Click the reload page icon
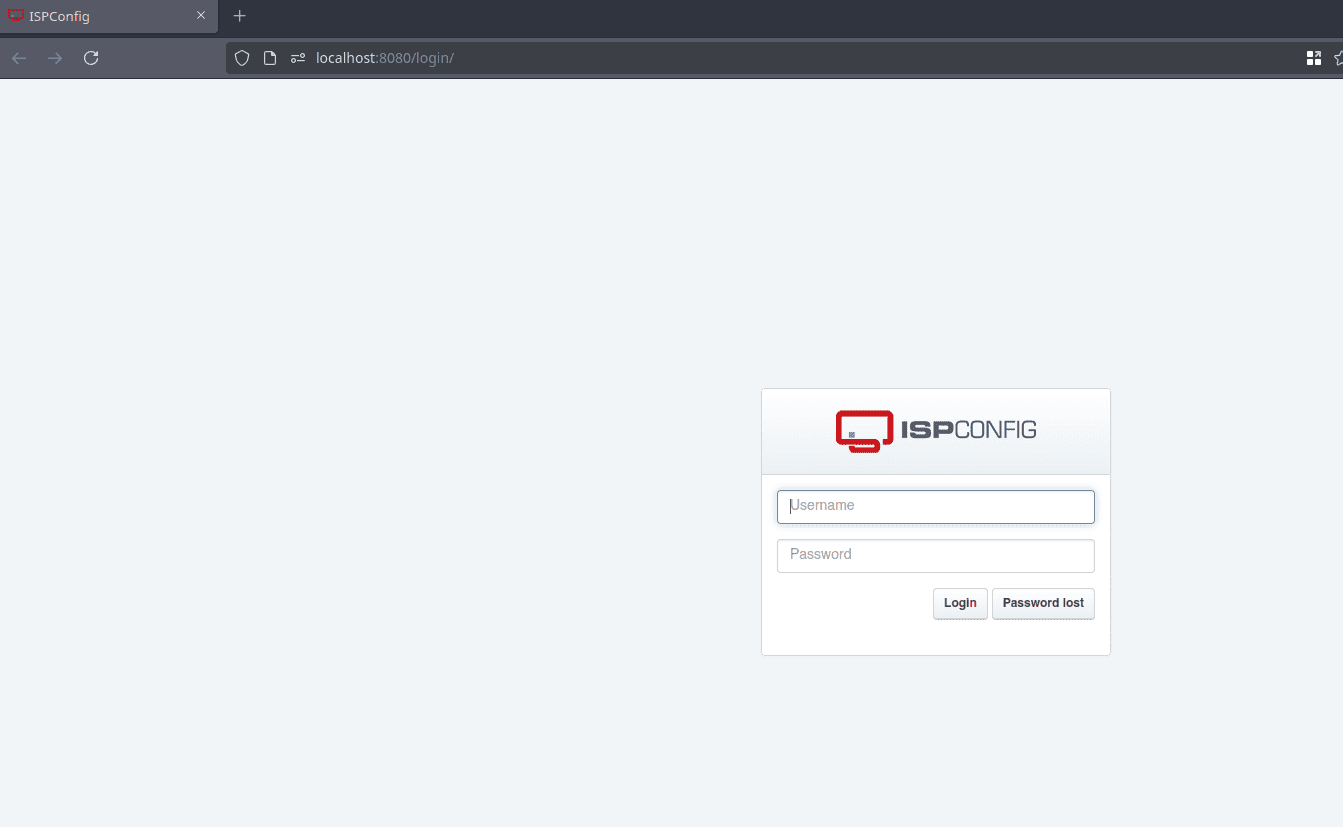Image resolution: width=1343 pixels, height=827 pixels. click(91, 58)
